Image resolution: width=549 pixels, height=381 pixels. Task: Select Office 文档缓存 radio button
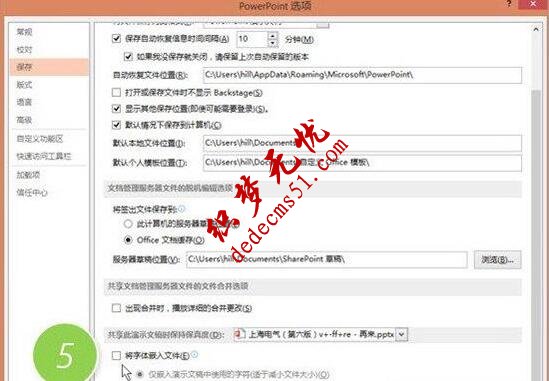coord(128,240)
